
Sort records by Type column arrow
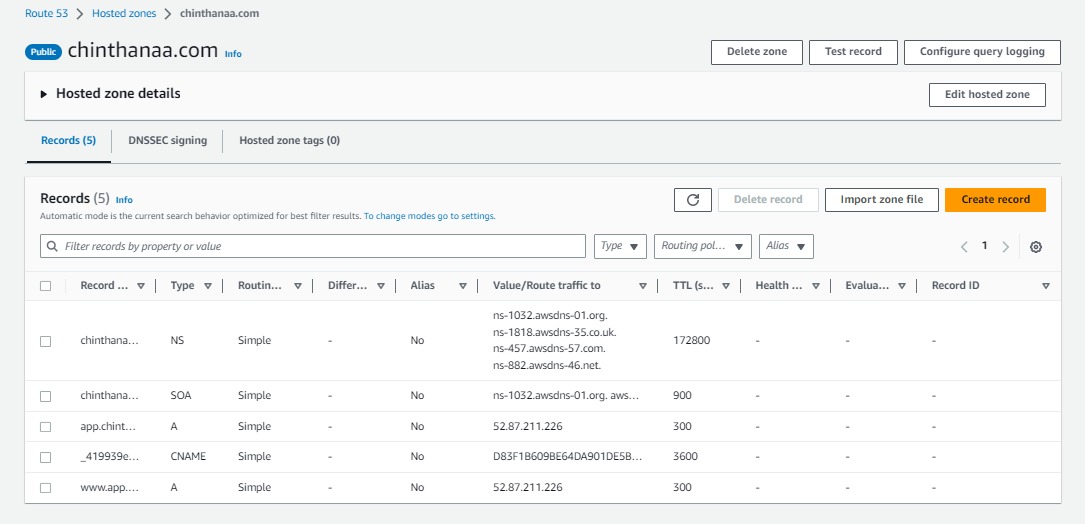[208, 286]
